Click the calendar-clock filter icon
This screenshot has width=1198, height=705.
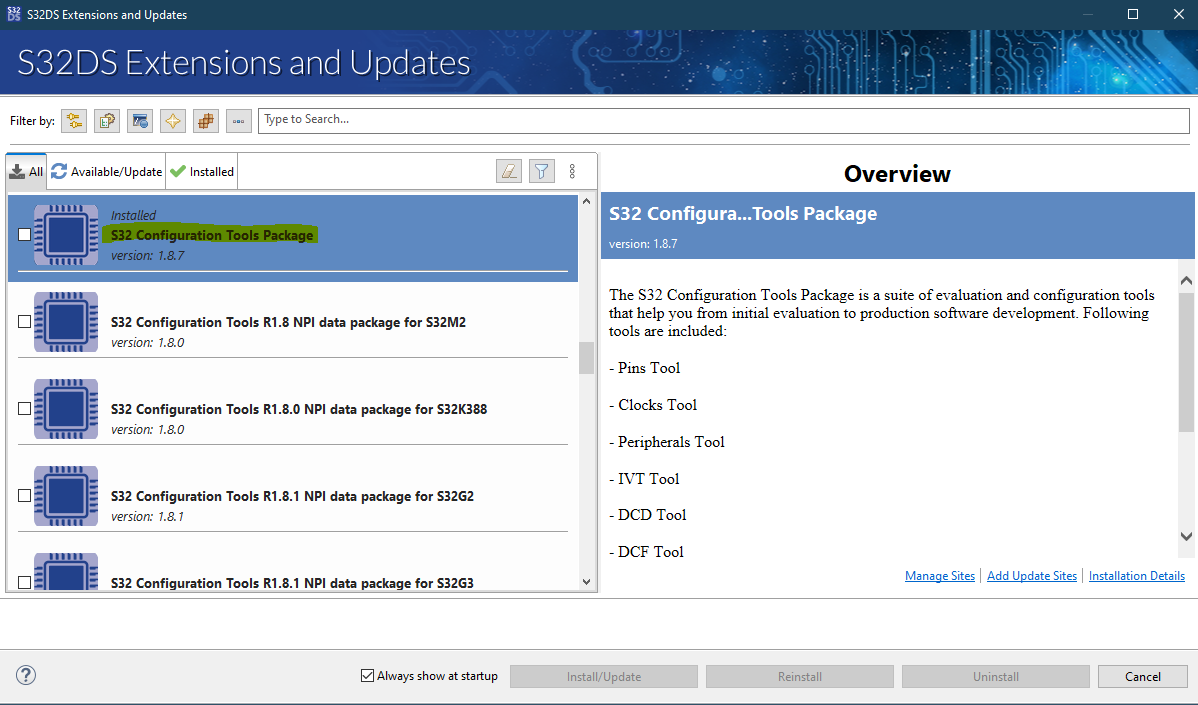[x=139, y=120]
